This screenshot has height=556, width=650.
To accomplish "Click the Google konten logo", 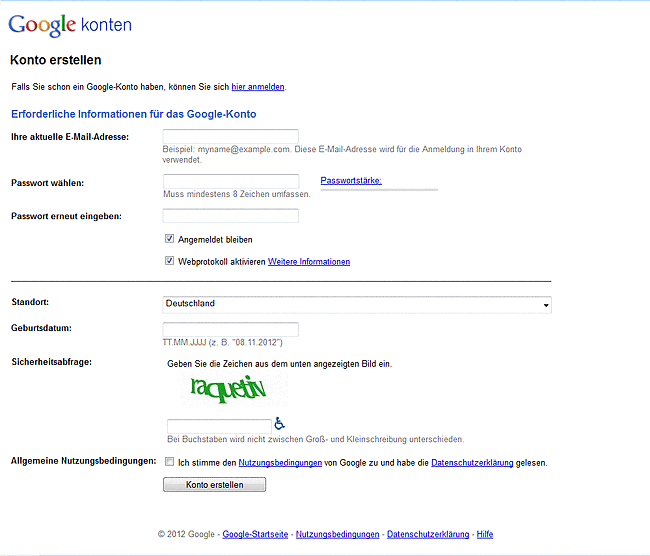I will 70,25.
